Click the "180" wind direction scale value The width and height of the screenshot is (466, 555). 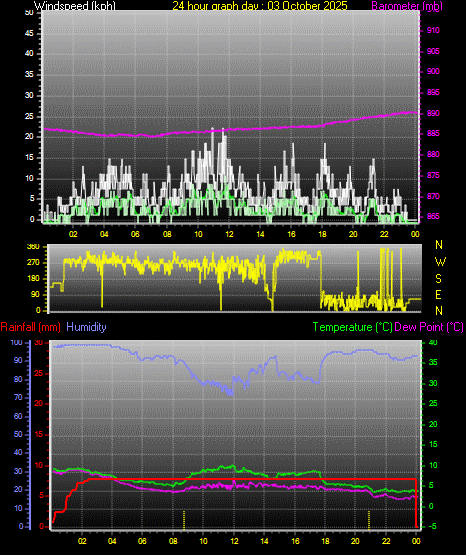[33, 279]
